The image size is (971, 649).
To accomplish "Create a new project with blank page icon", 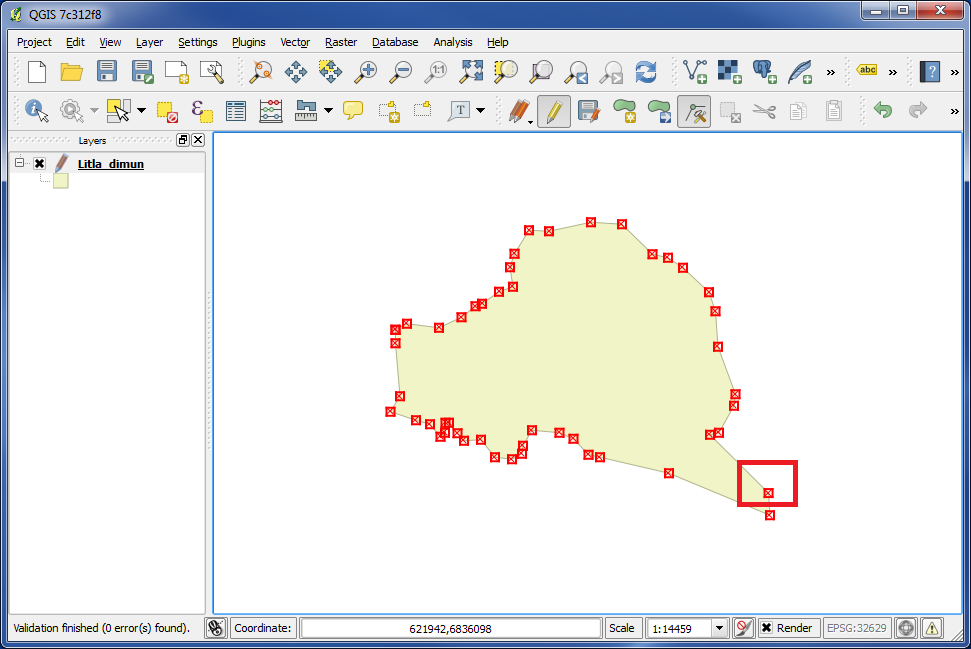I will [37, 72].
